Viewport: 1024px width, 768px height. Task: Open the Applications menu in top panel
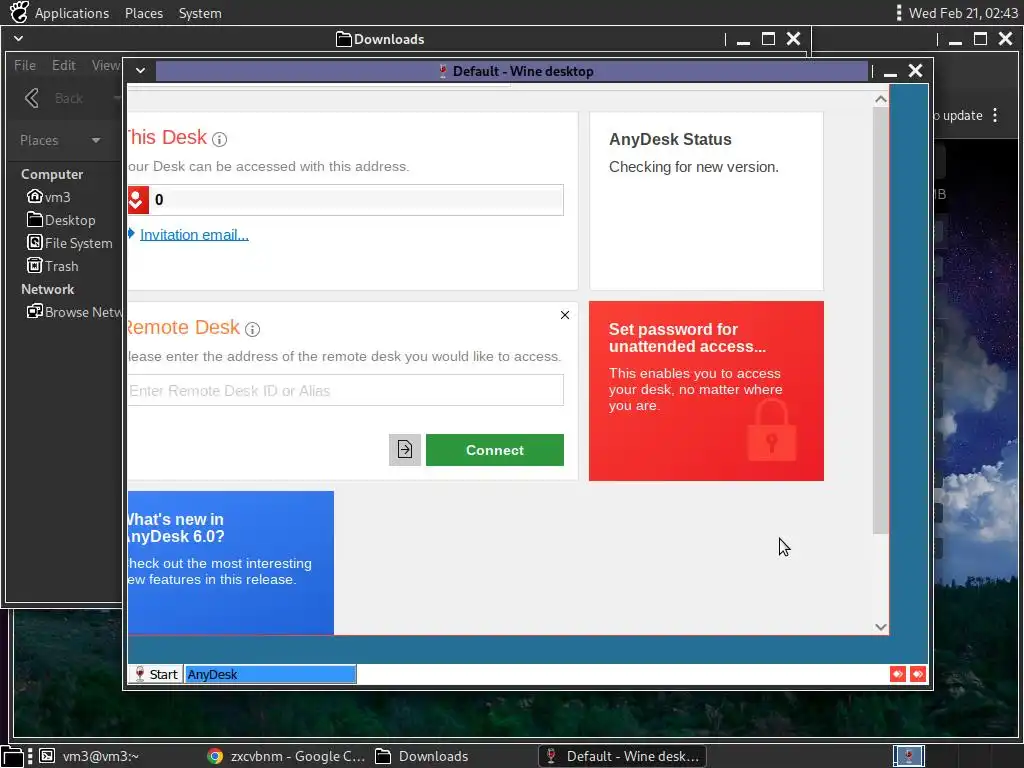(71, 13)
